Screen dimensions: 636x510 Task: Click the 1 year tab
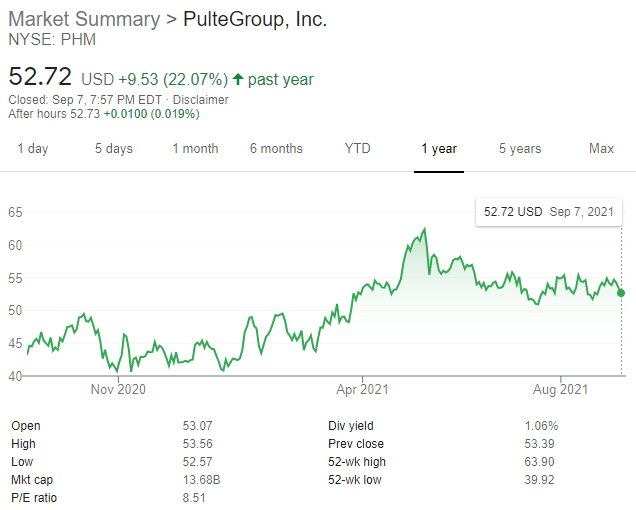click(439, 149)
